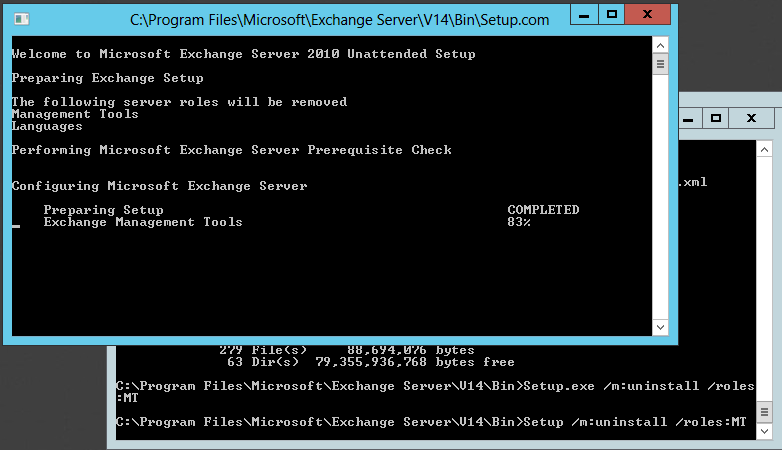Click background window scrollbar down arrow
Screen dimensions: 782x450
[x=764, y=431]
